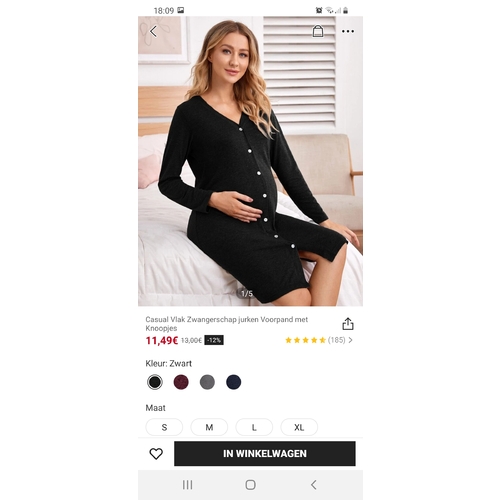Select the black color swatch

pos(155,382)
